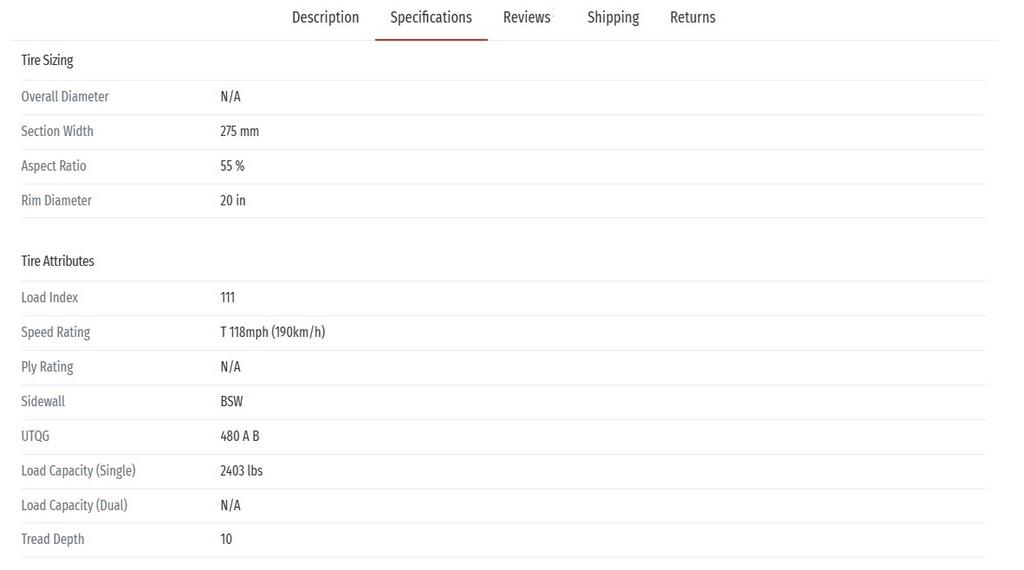Click the Load Capacity (Dual) label

[74, 505]
